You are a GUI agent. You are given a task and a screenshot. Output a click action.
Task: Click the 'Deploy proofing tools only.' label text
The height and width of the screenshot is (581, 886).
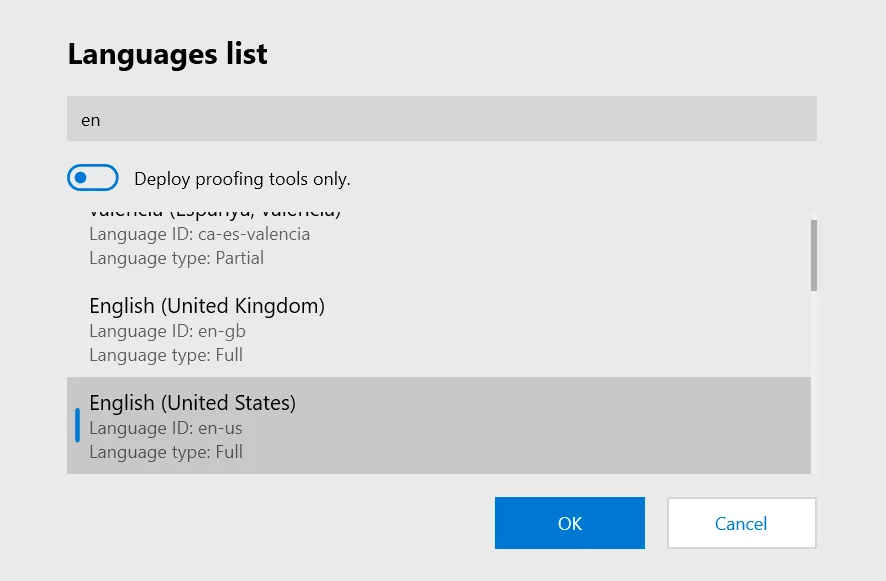coord(242,179)
